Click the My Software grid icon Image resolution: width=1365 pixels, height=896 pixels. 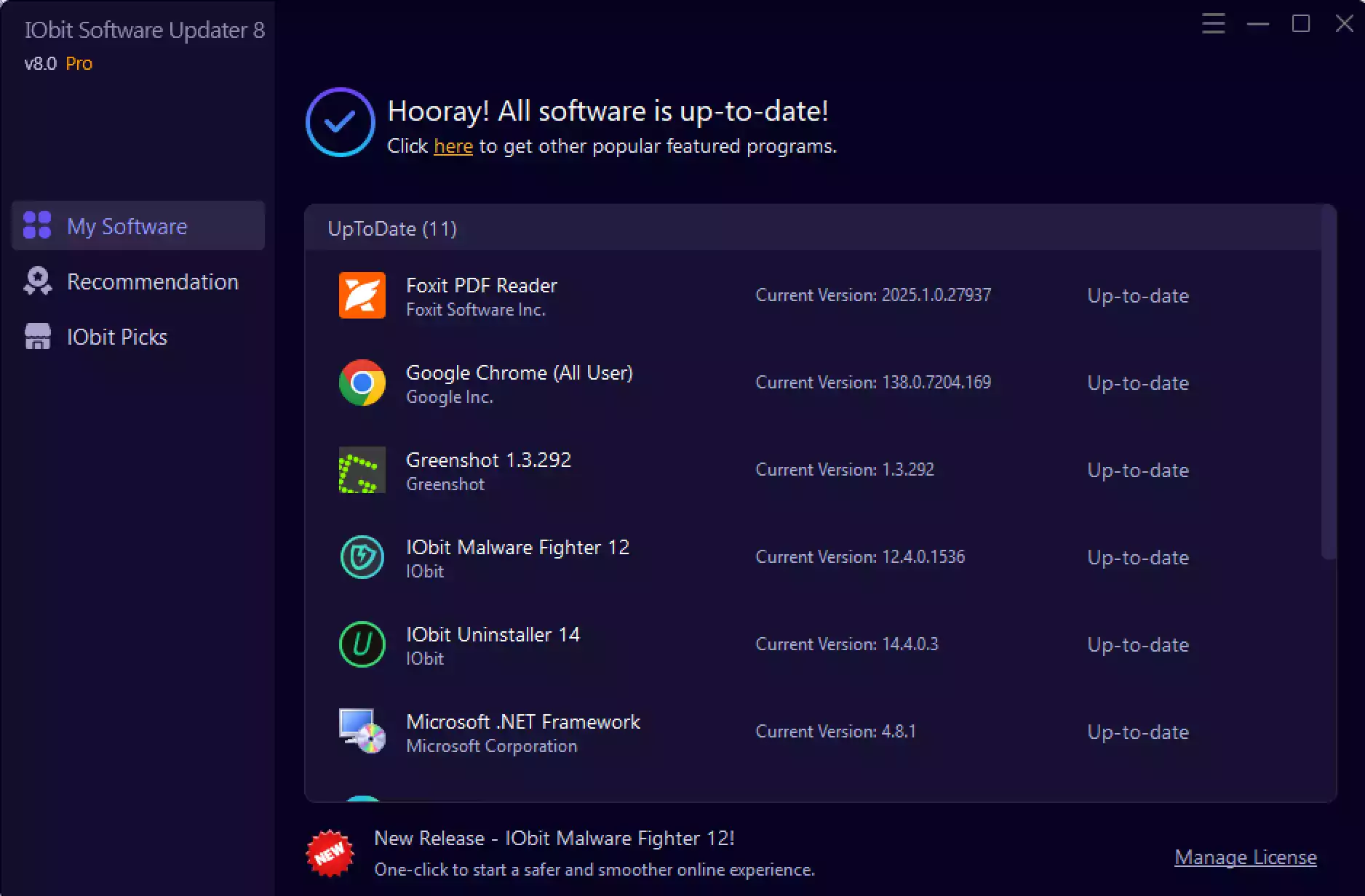(x=37, y=225)
